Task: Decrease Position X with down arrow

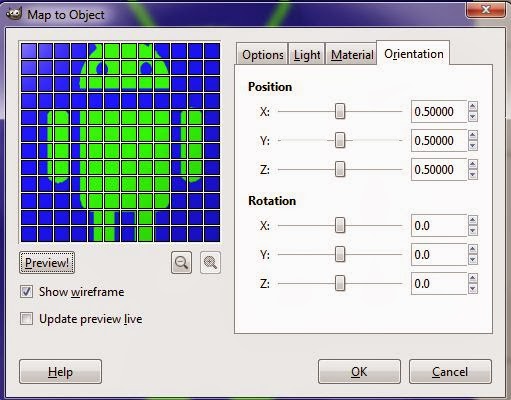Action: 473,117
